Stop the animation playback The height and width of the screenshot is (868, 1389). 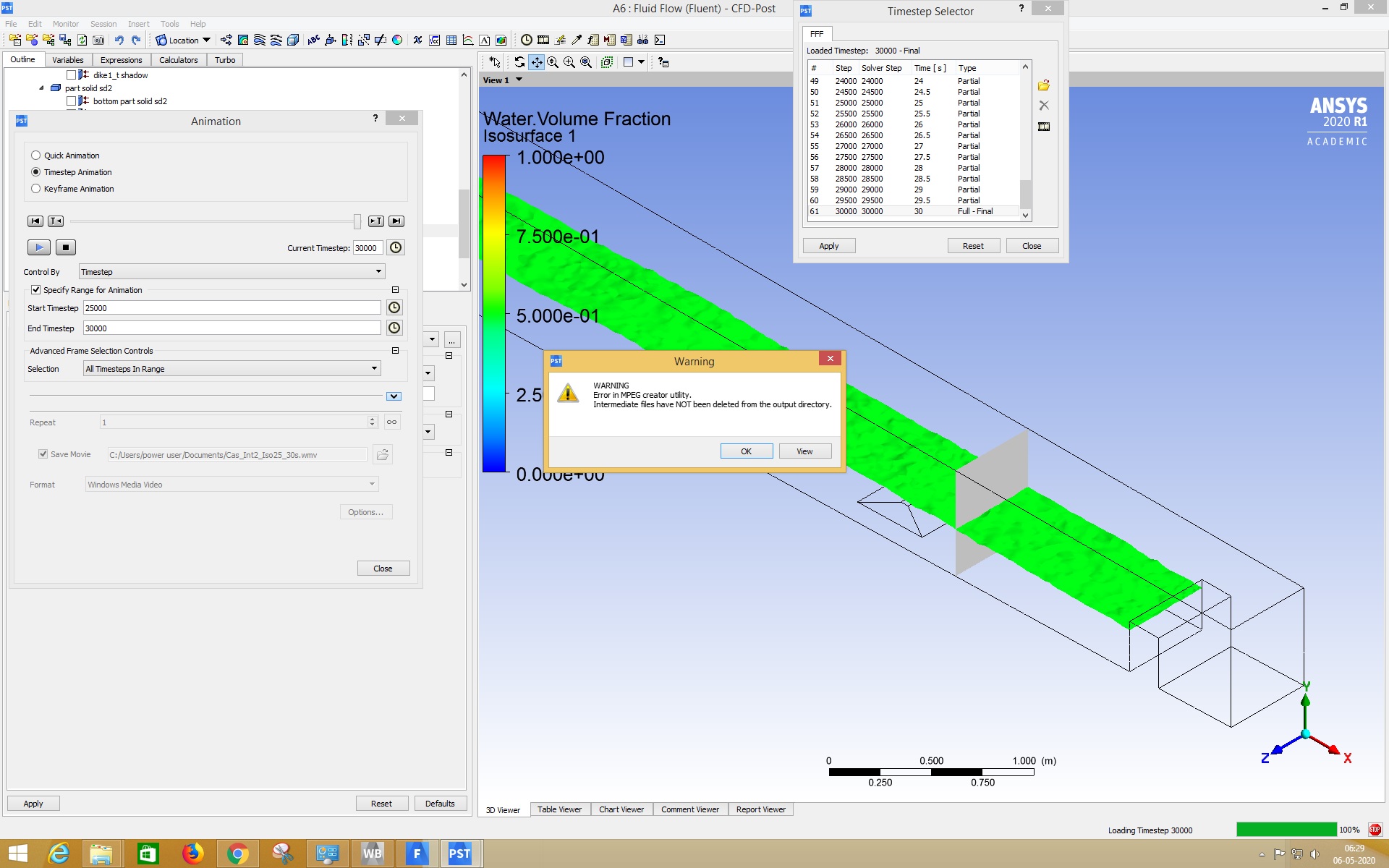(66, 247)
